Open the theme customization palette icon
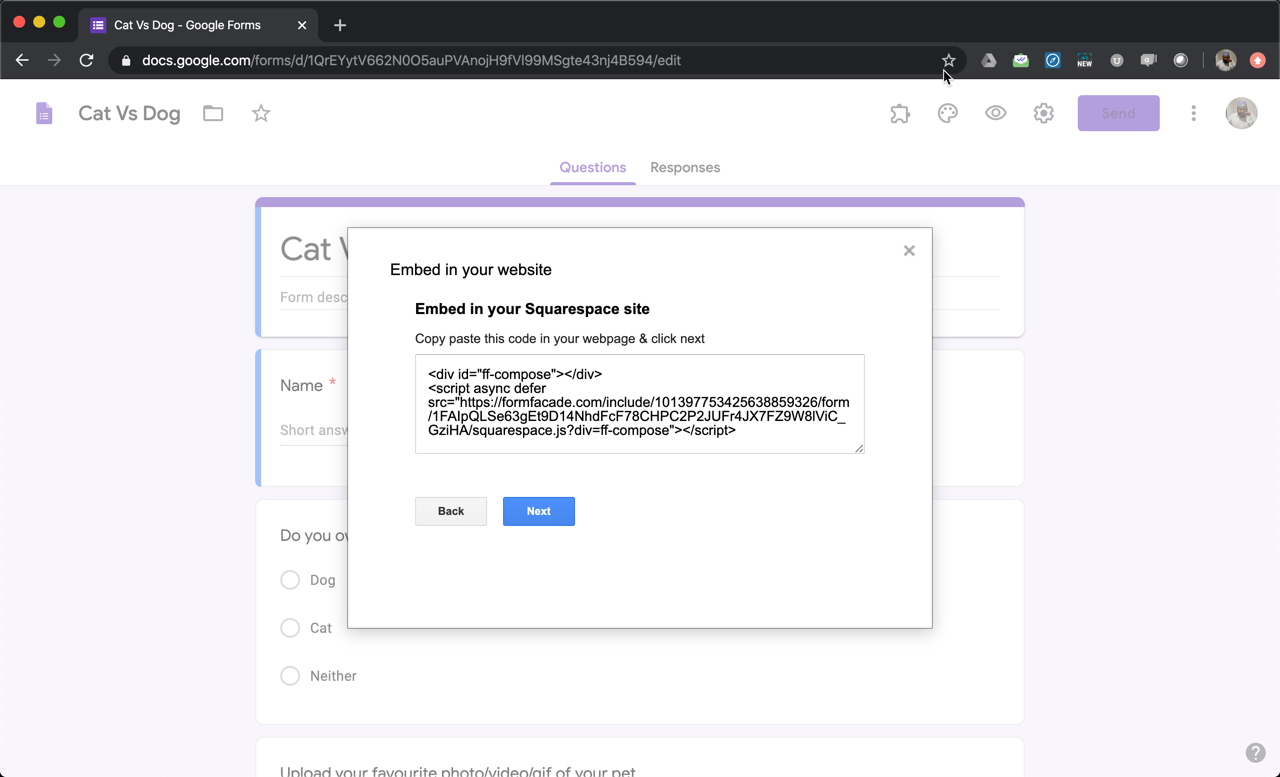This screenshot has width=1280, height=777. 947,113
